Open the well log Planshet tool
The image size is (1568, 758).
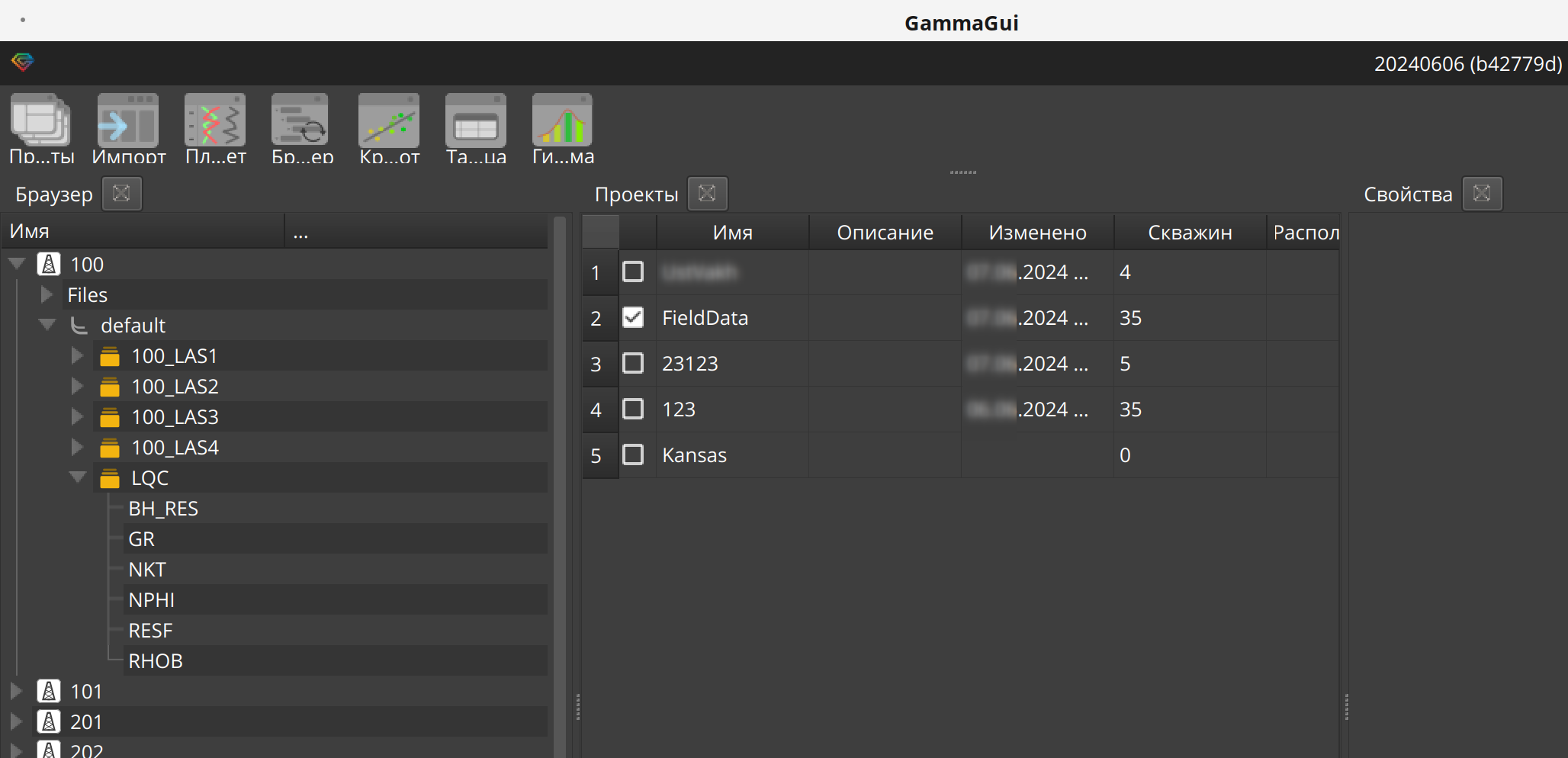pos(215,122)
